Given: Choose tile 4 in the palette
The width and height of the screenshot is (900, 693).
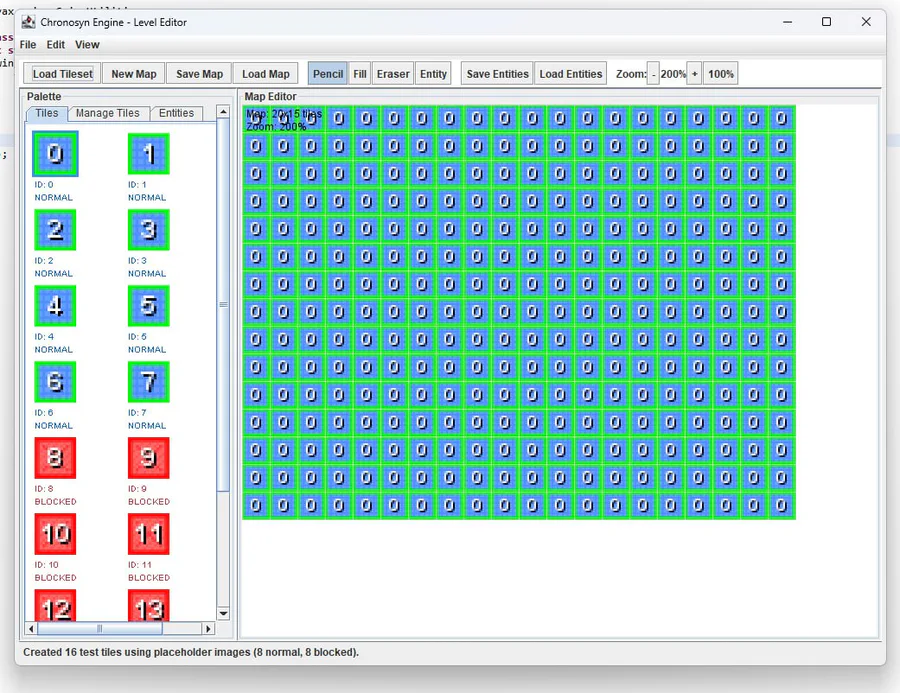Looking at the screenshot, I should click(x=55, y=306).
